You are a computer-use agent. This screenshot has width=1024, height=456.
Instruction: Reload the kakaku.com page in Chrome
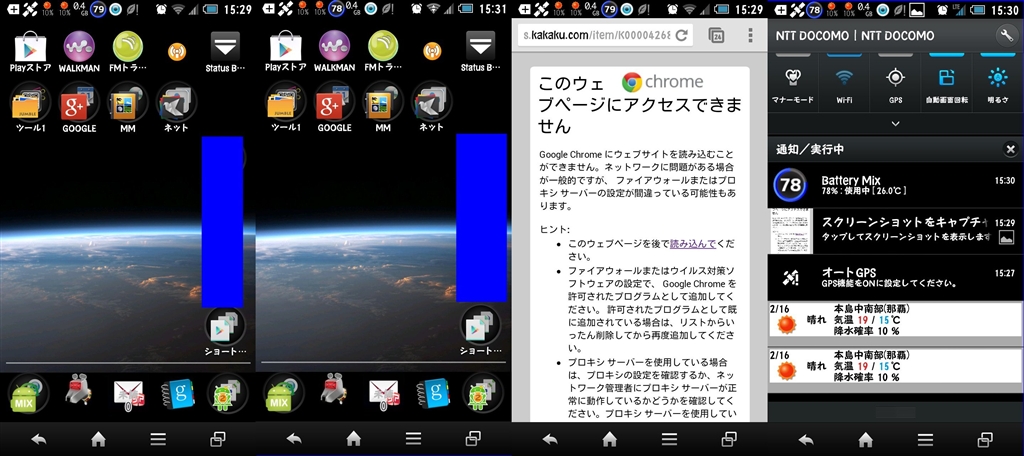click(x=681, y=35)
